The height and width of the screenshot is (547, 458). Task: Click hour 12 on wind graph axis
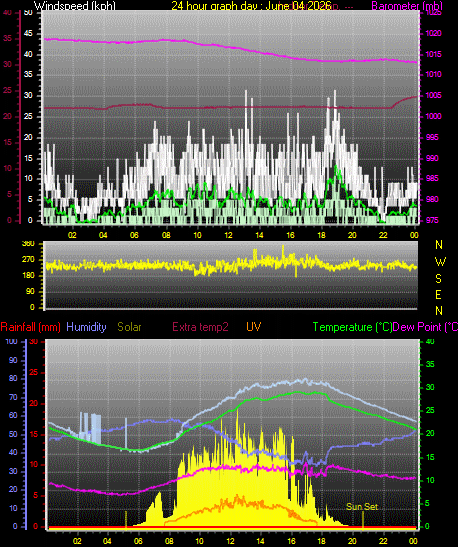pyautogui.click(x=228, y=235)
